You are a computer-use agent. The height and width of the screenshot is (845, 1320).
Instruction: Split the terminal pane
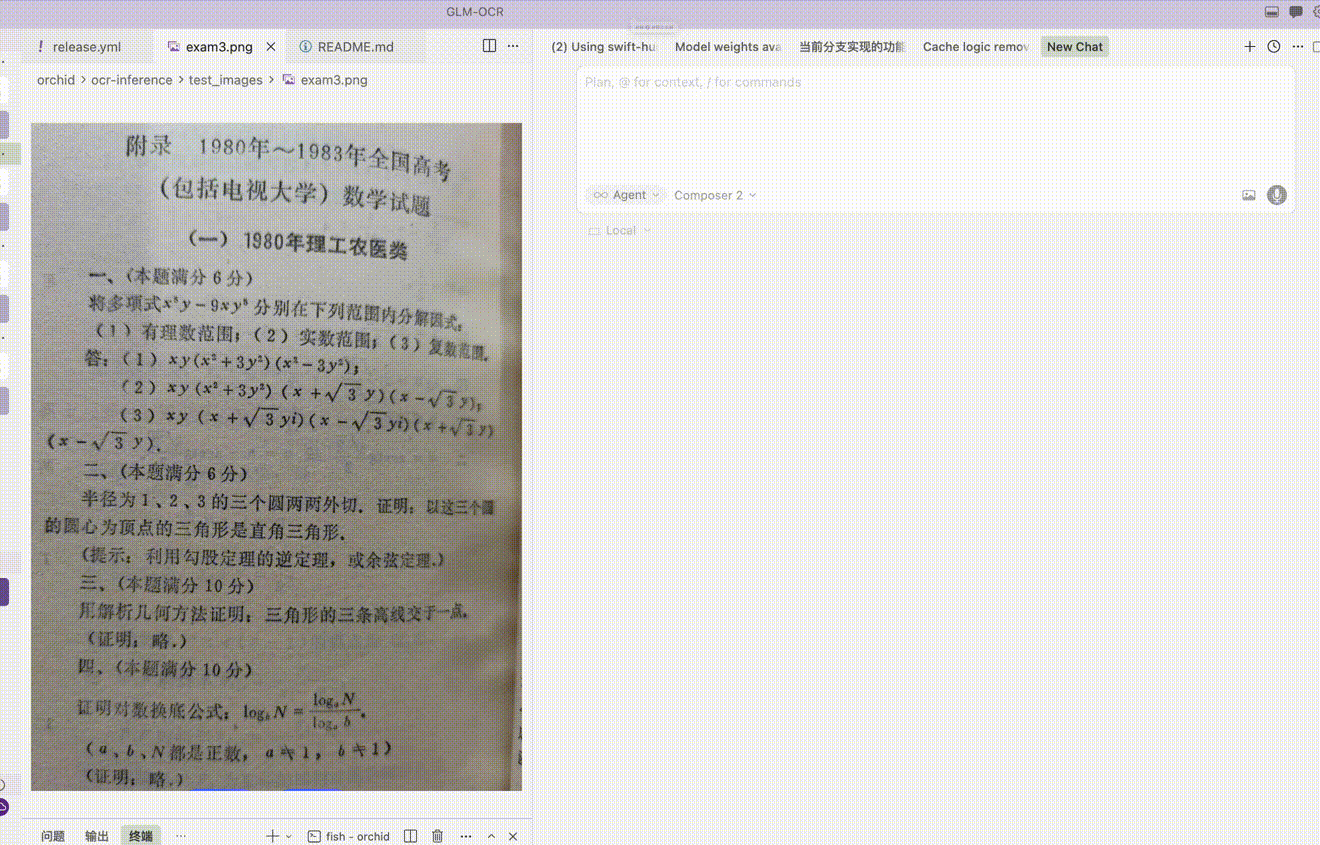pos(410,836)
